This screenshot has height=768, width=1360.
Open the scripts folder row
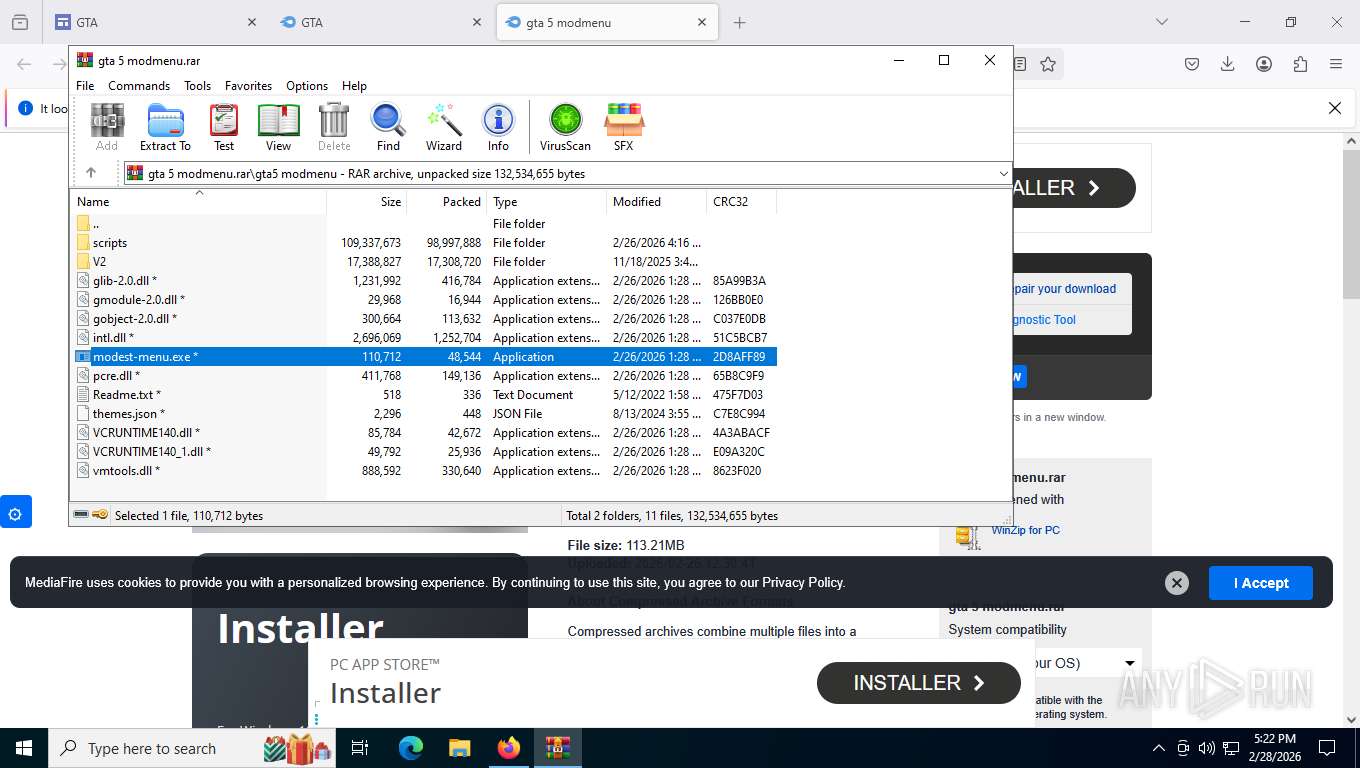(425, 243)
